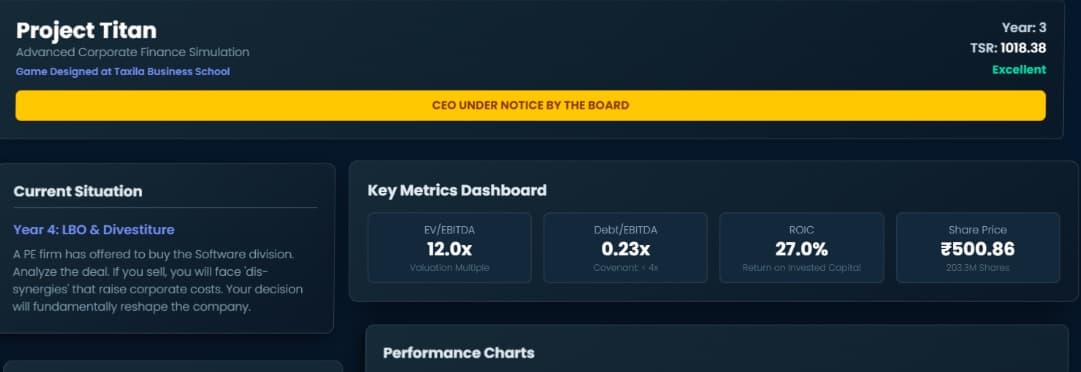Select the Share Price metric card
The image size is (1081, 372).
coord(978,247)
